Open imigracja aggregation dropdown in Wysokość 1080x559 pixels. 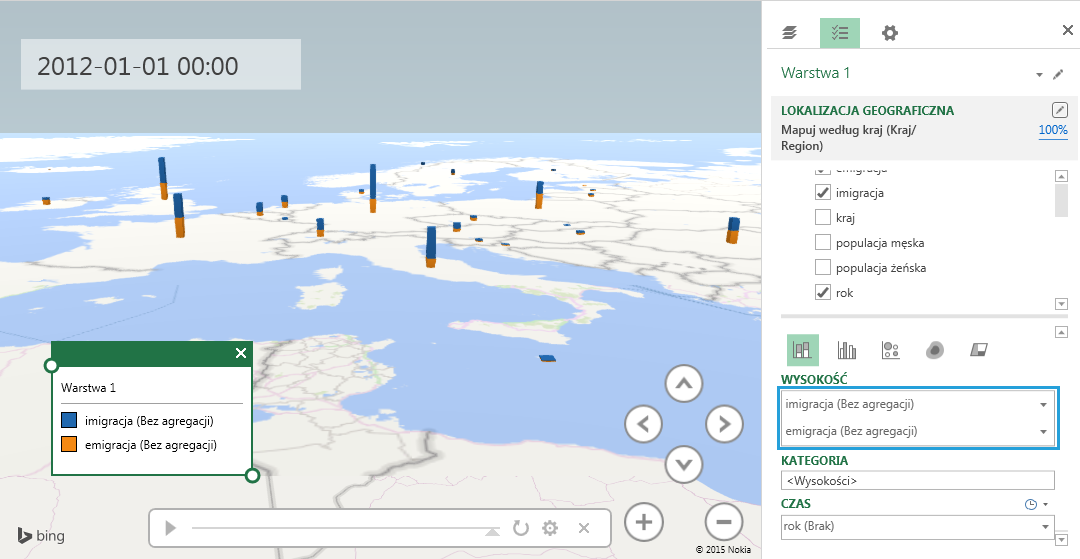tap(1044, 405)
